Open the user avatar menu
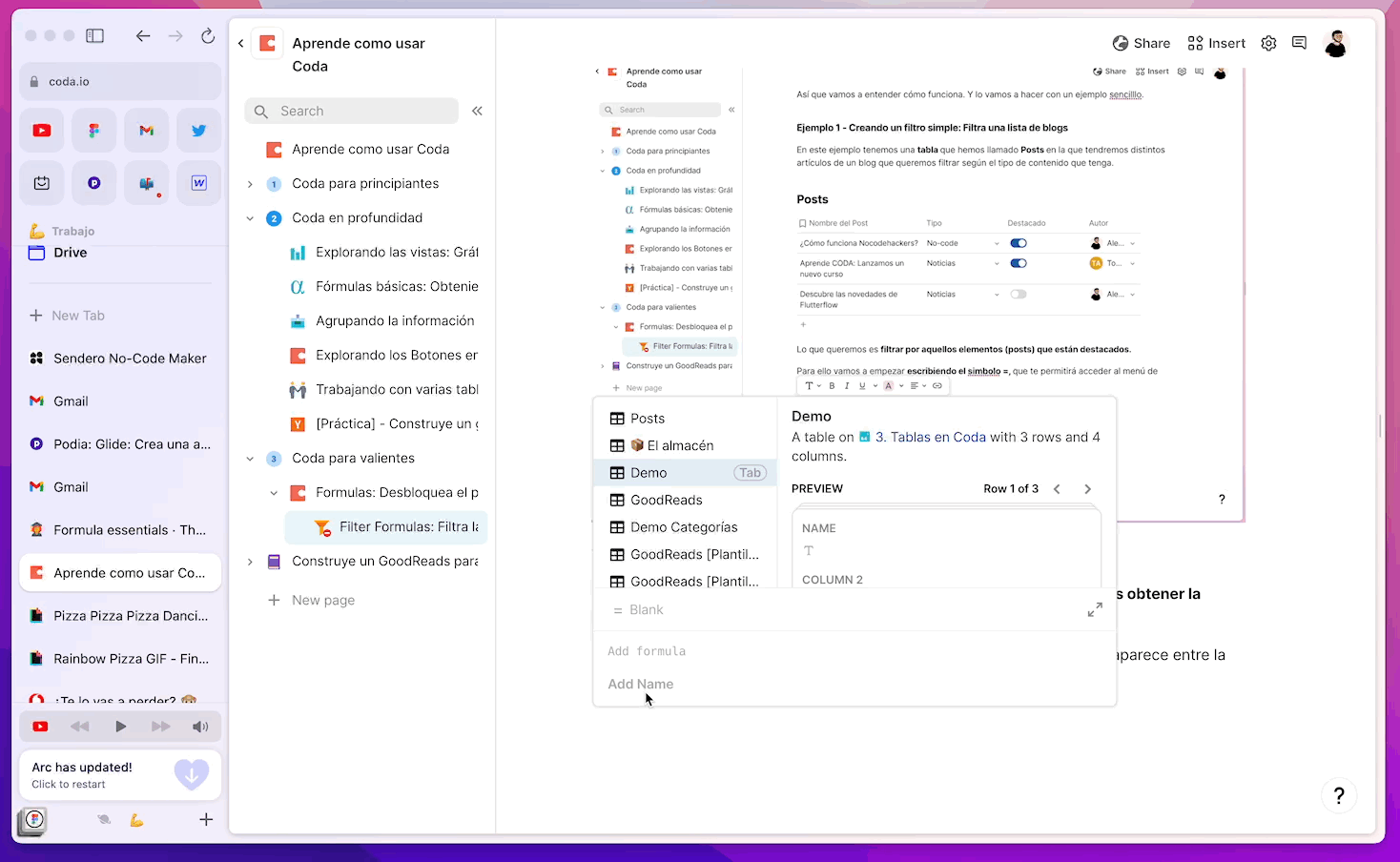1400x862 pixels. [1336, 43]
